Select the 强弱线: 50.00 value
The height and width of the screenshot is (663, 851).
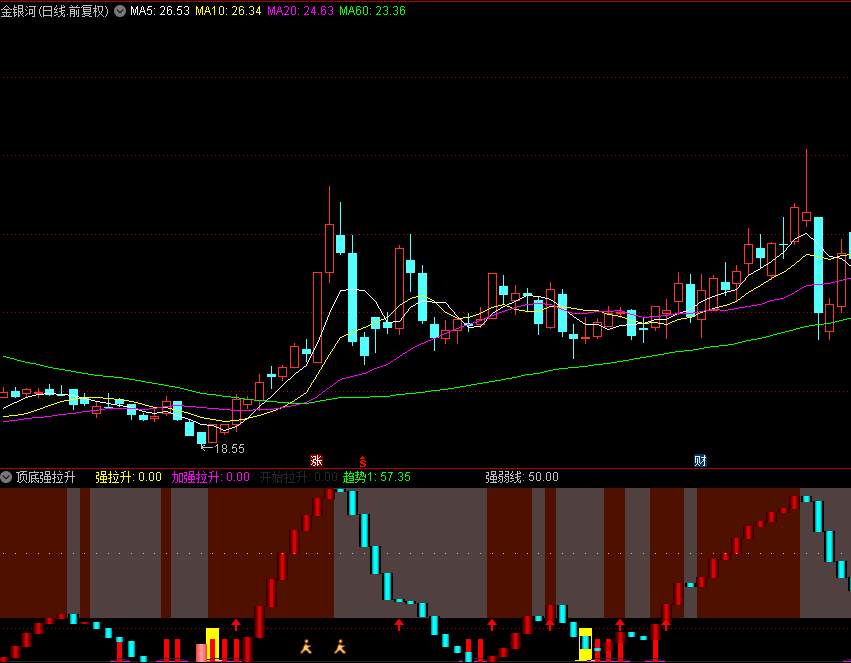(522, 477)
